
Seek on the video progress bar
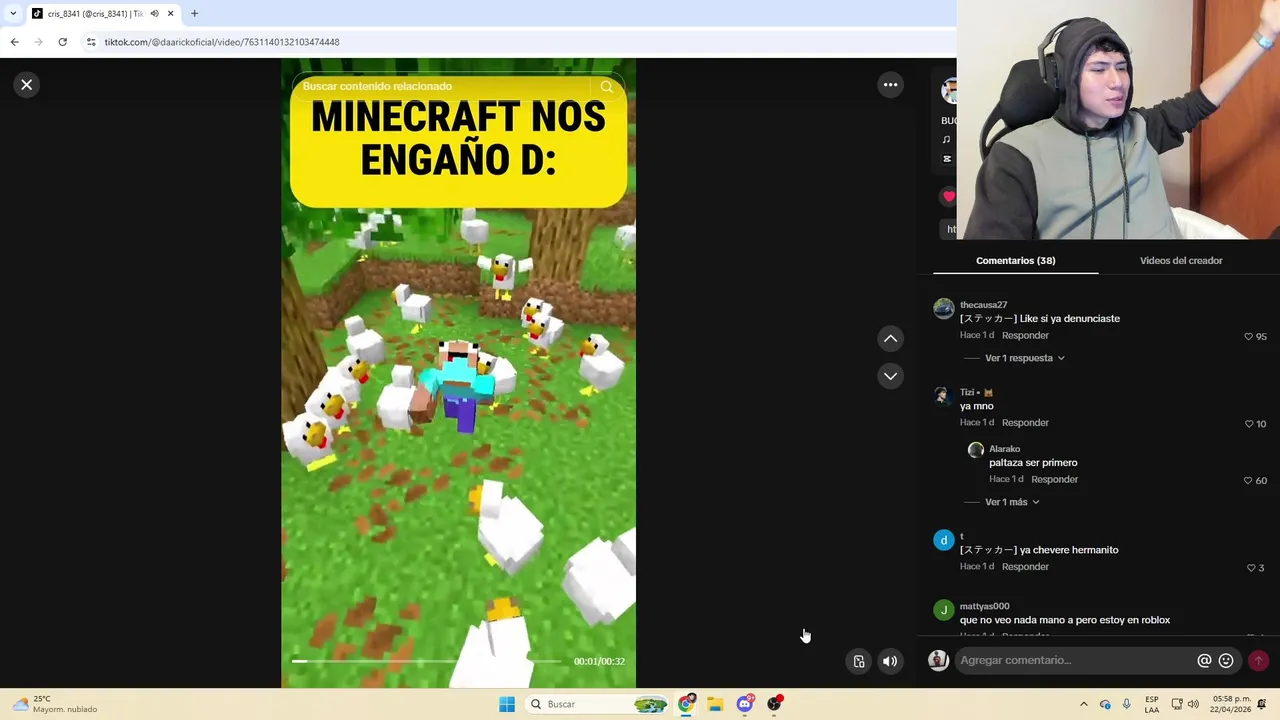(x=427, y=661)
